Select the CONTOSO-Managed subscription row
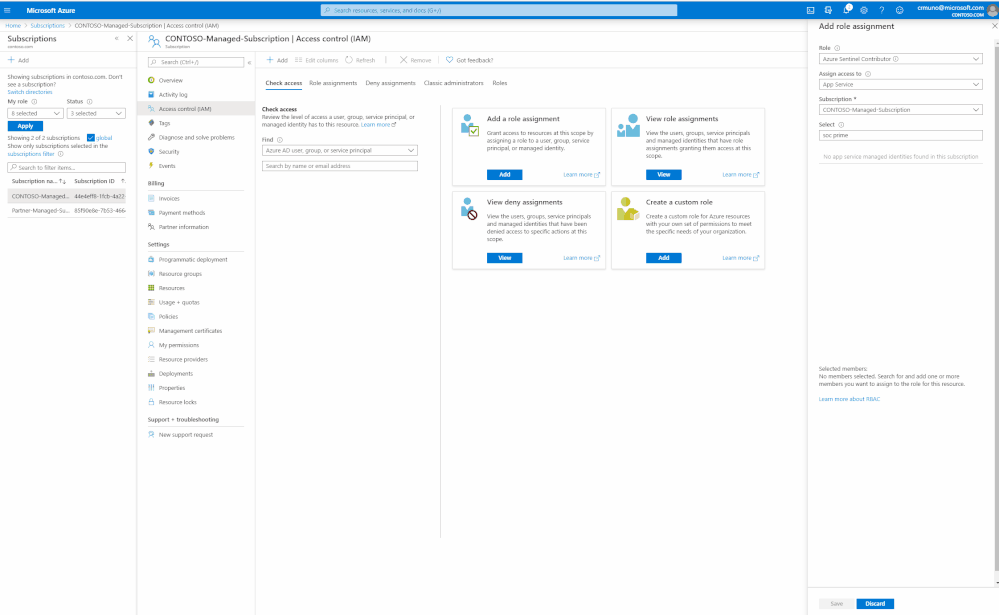This screenshot has width=999, height=615. [x=67, y=196]
